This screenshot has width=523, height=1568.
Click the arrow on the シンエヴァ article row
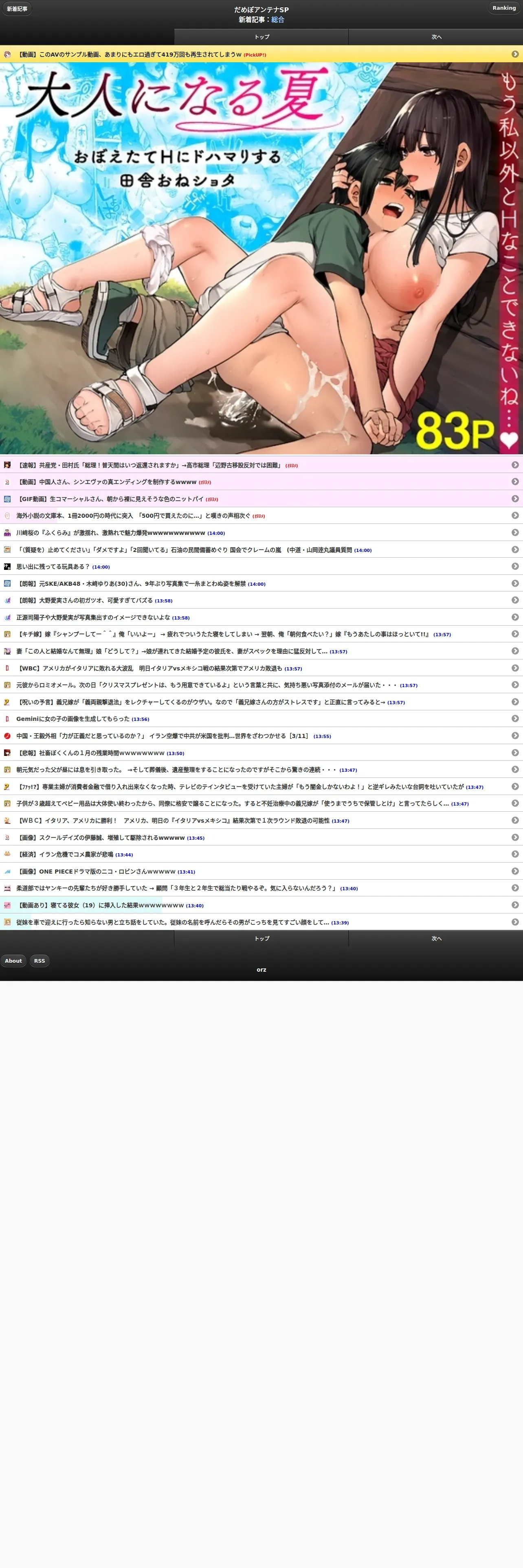click(x=515, y=482)
